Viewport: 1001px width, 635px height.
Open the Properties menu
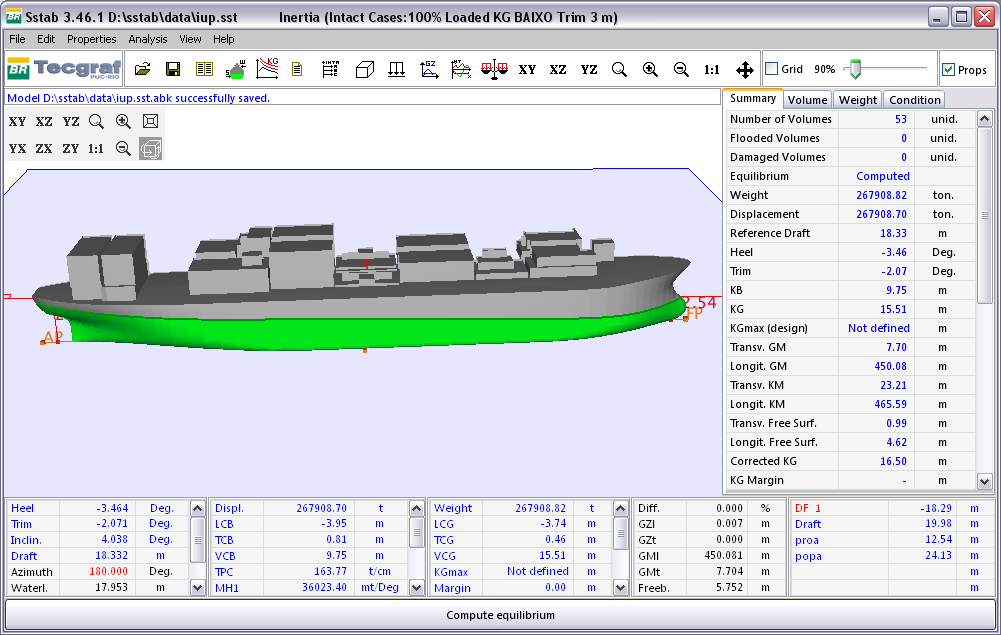[92, 39]
